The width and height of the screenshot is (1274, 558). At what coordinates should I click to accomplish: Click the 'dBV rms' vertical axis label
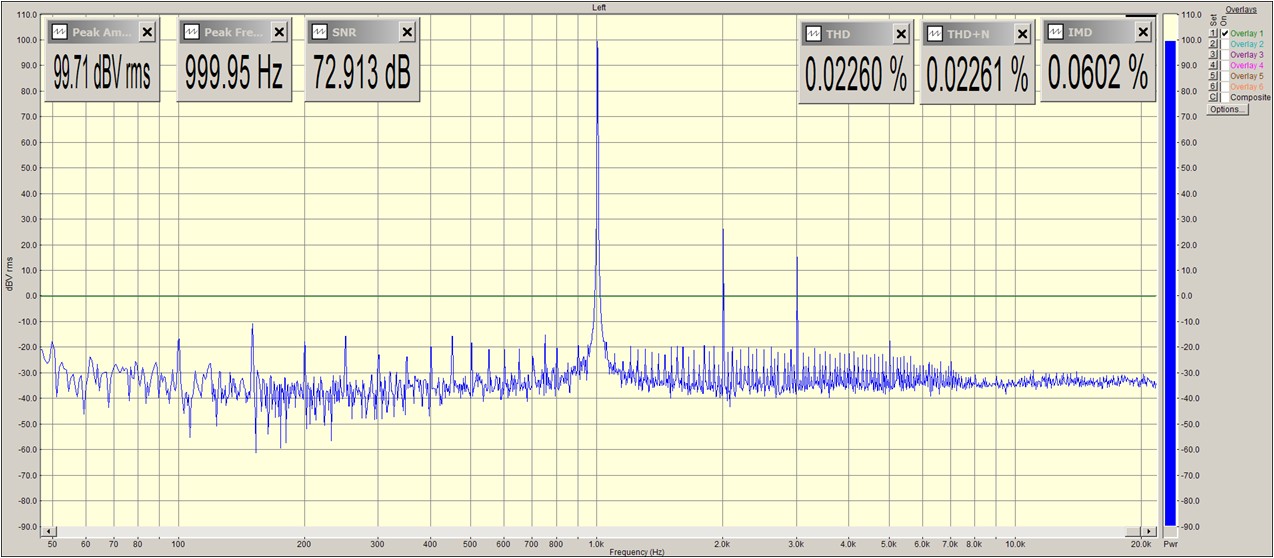(9, 275)
